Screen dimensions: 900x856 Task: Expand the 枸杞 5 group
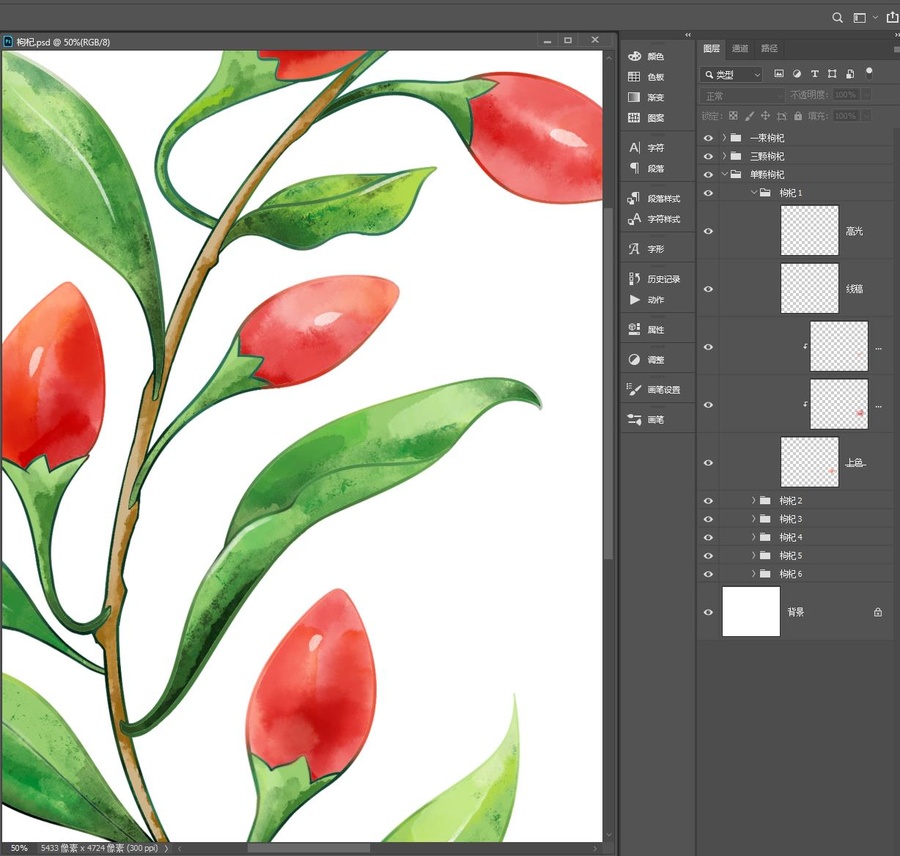coord(754,556)
